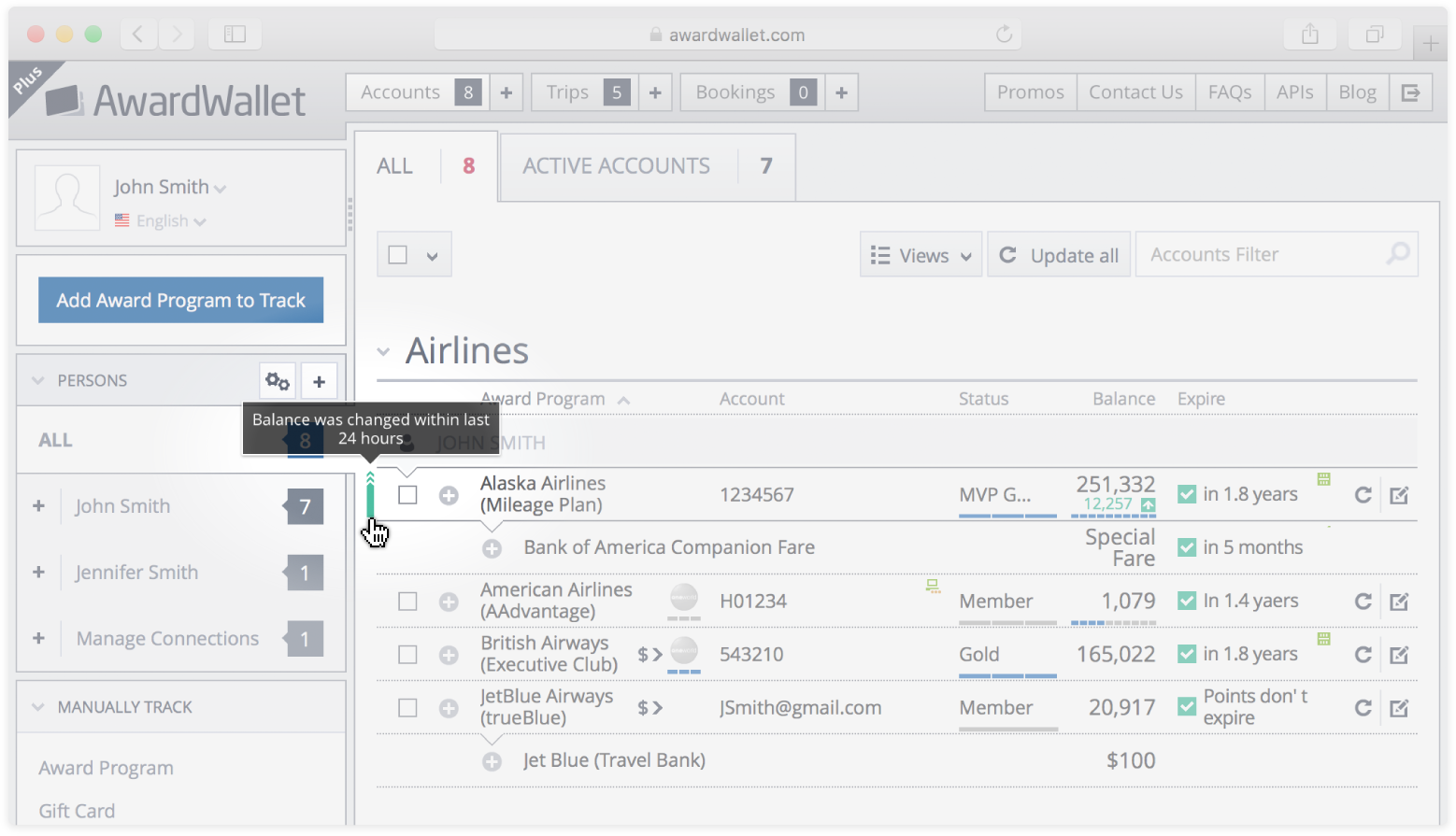The image size is (1456, 836).
Task: Click in the Accounts Filter field
Action: tap(1277, 255)
